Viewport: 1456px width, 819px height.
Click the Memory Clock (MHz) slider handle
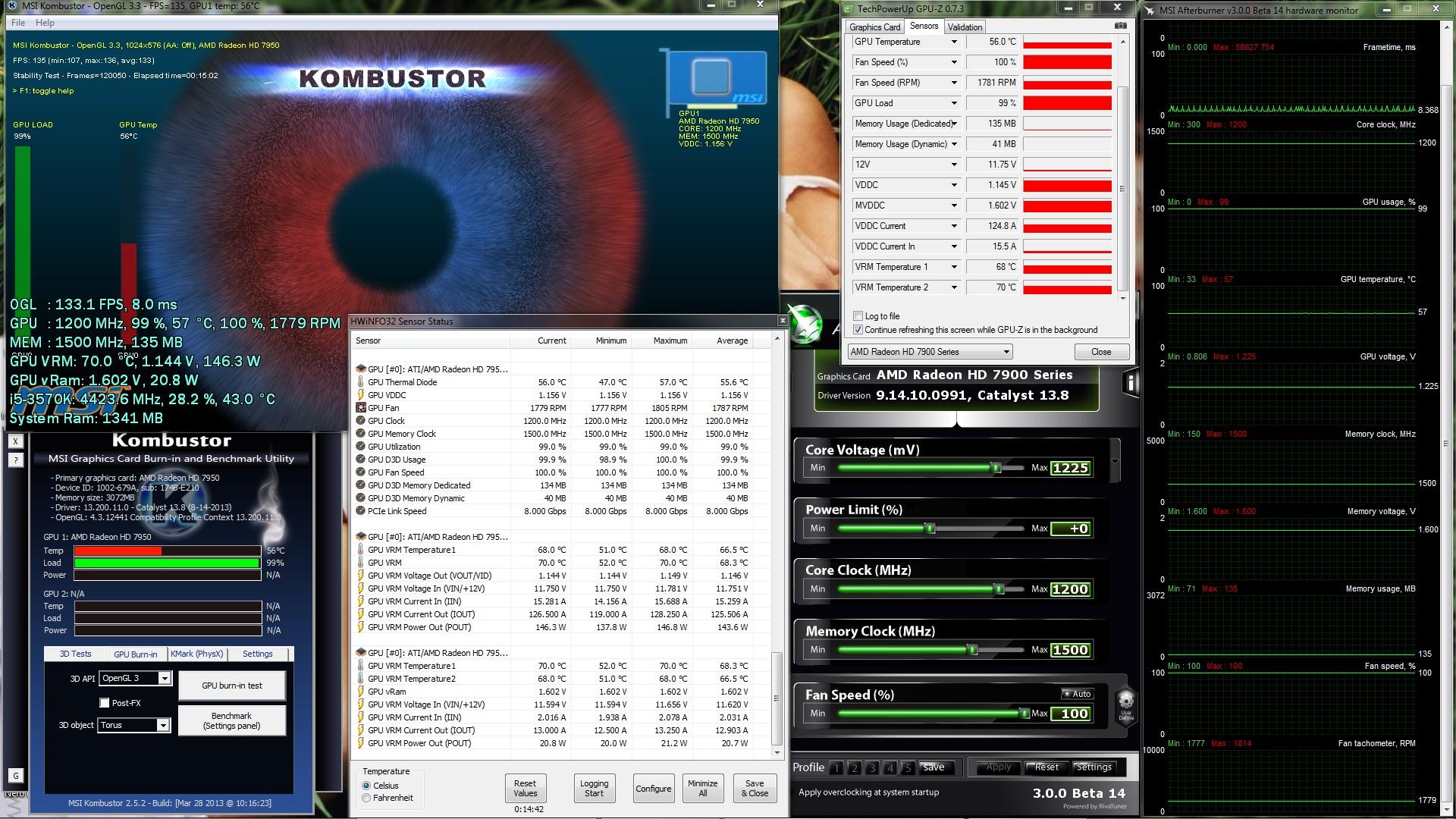972,650
